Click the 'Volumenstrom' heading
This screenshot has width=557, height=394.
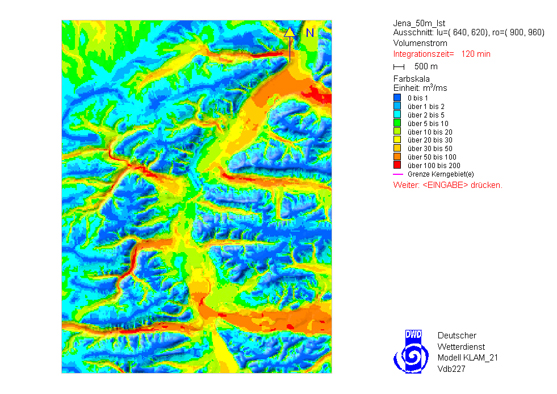[420, 43]
